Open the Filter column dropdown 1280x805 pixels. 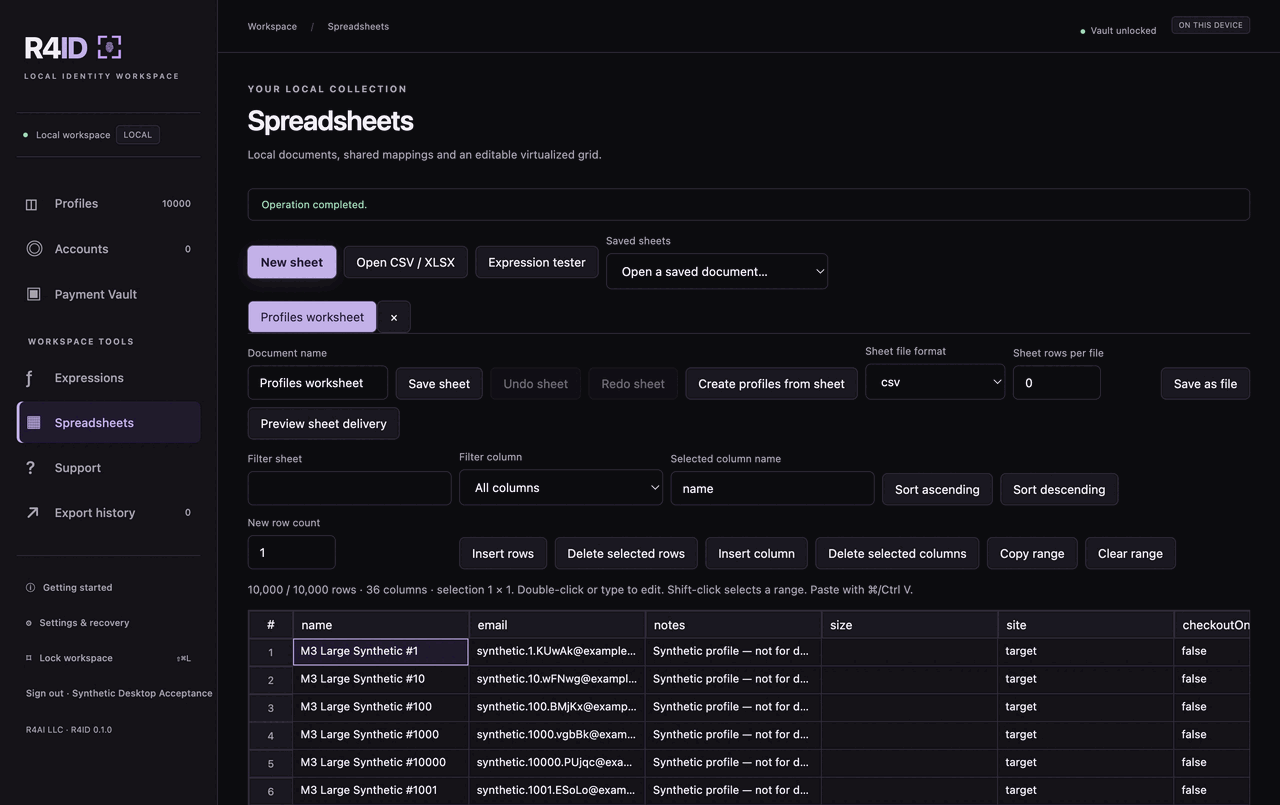[561, 487]
